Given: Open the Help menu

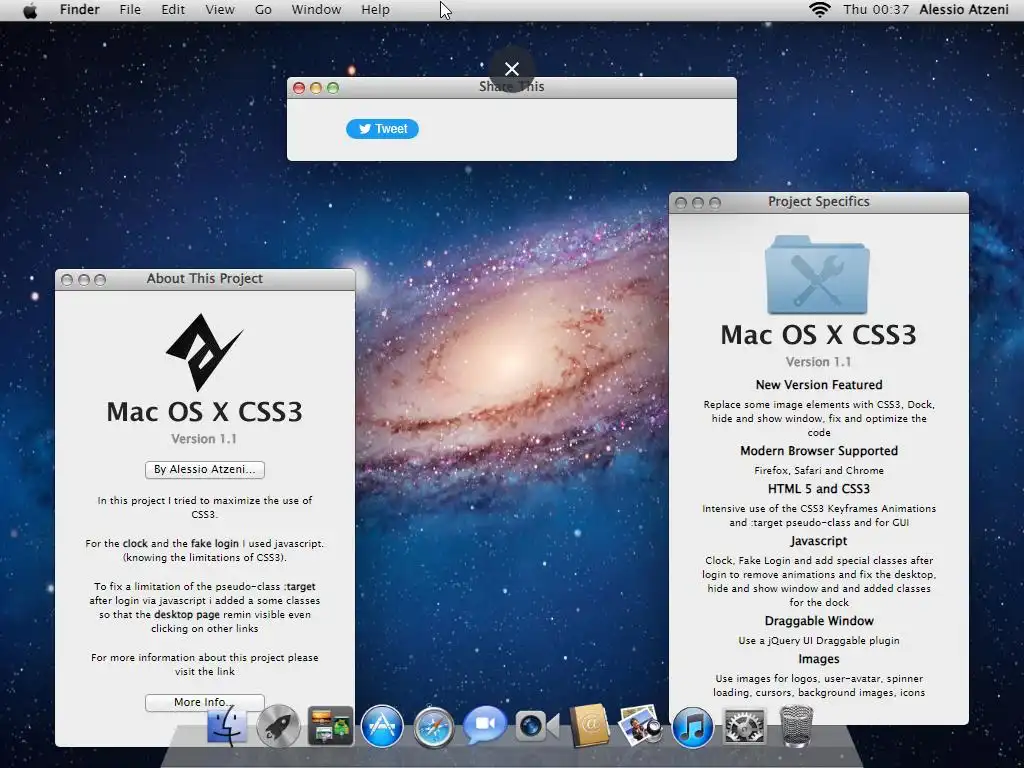Looking at the screenshot, I should coord(376,10).
